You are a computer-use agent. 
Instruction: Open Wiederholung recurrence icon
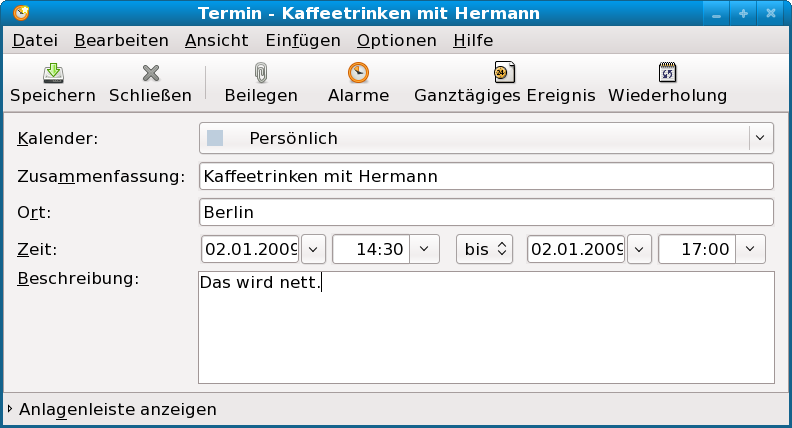pos(667,73)
